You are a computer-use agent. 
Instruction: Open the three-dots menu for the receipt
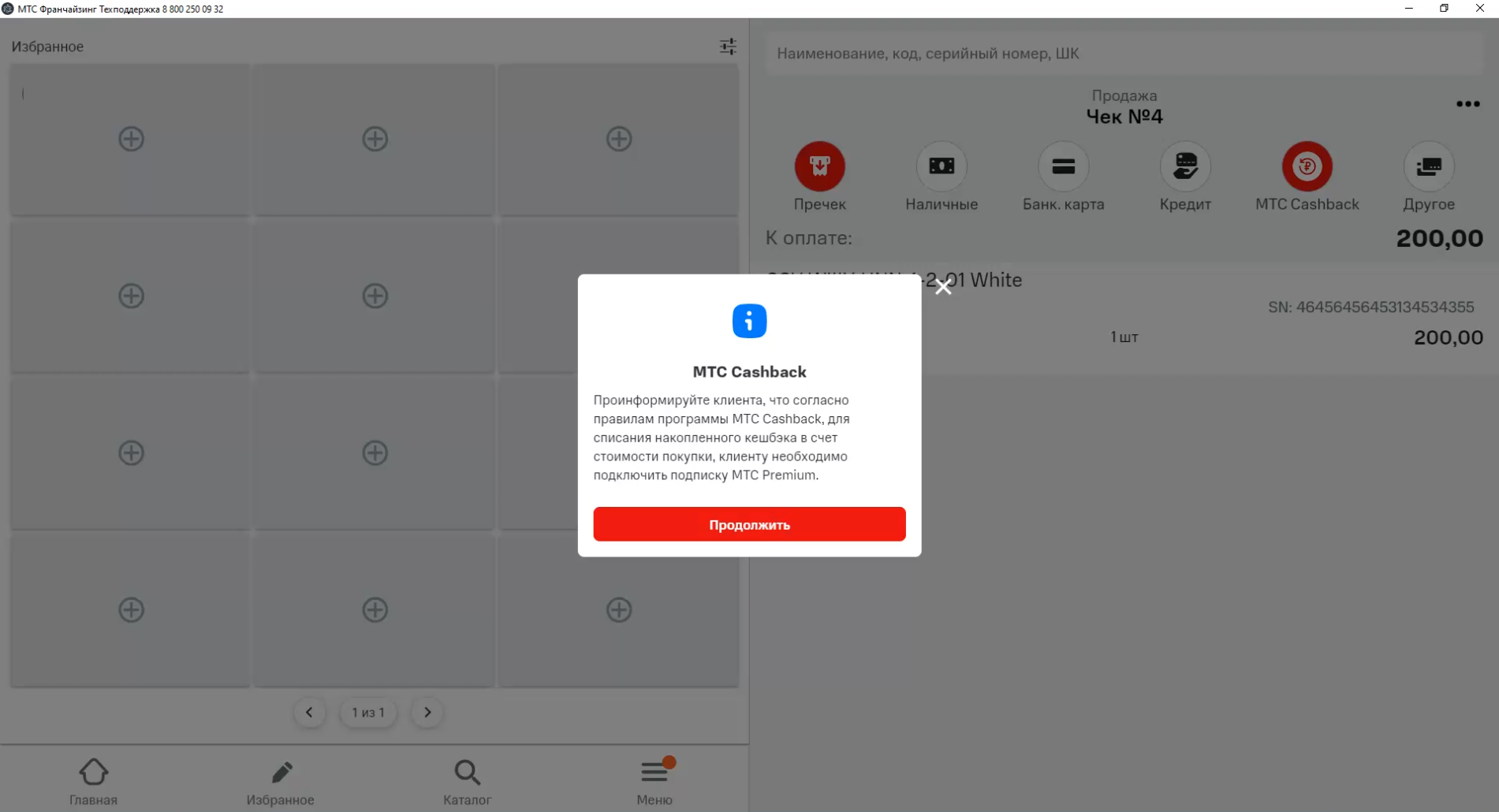(x=1467, y=104)
